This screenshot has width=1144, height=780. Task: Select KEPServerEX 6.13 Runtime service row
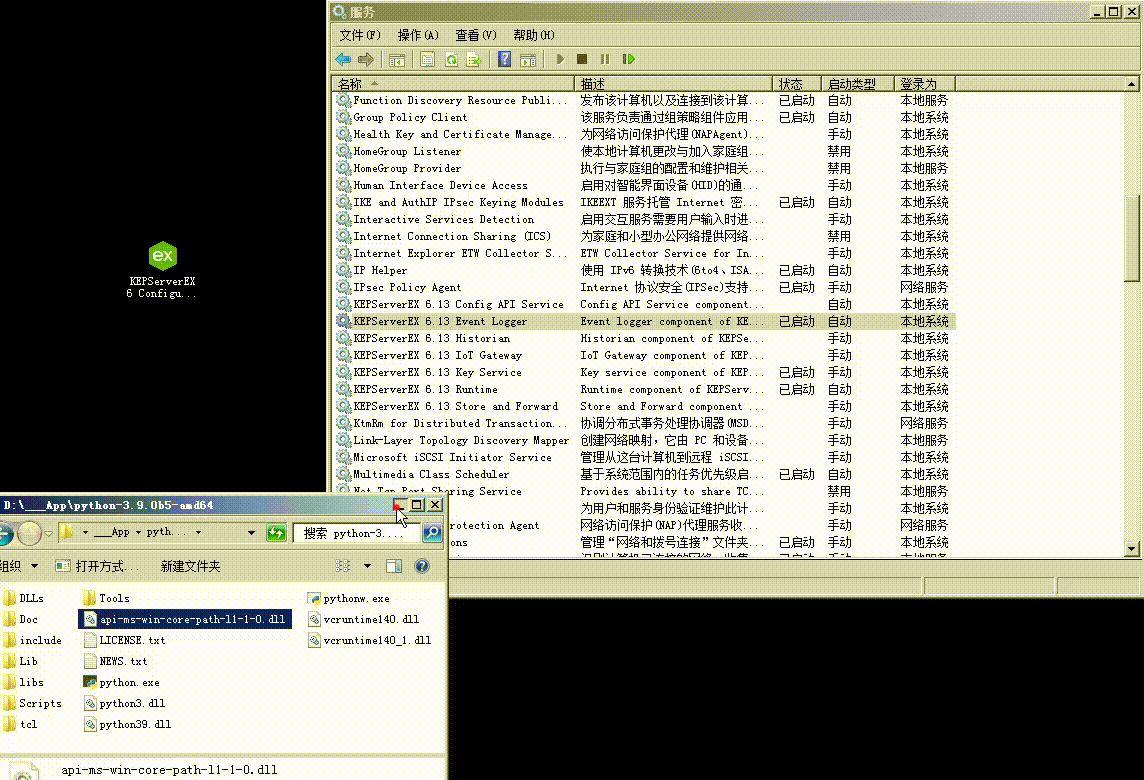(x=645, y=390)
